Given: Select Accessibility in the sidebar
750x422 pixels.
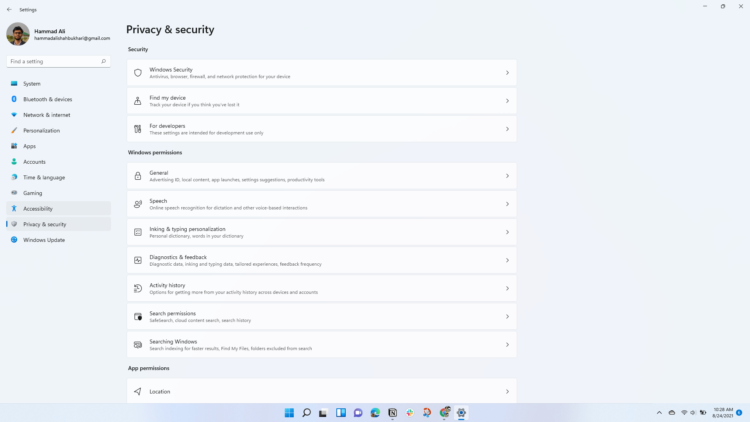Looking at the screenshot, I should [x=58, y=209].
